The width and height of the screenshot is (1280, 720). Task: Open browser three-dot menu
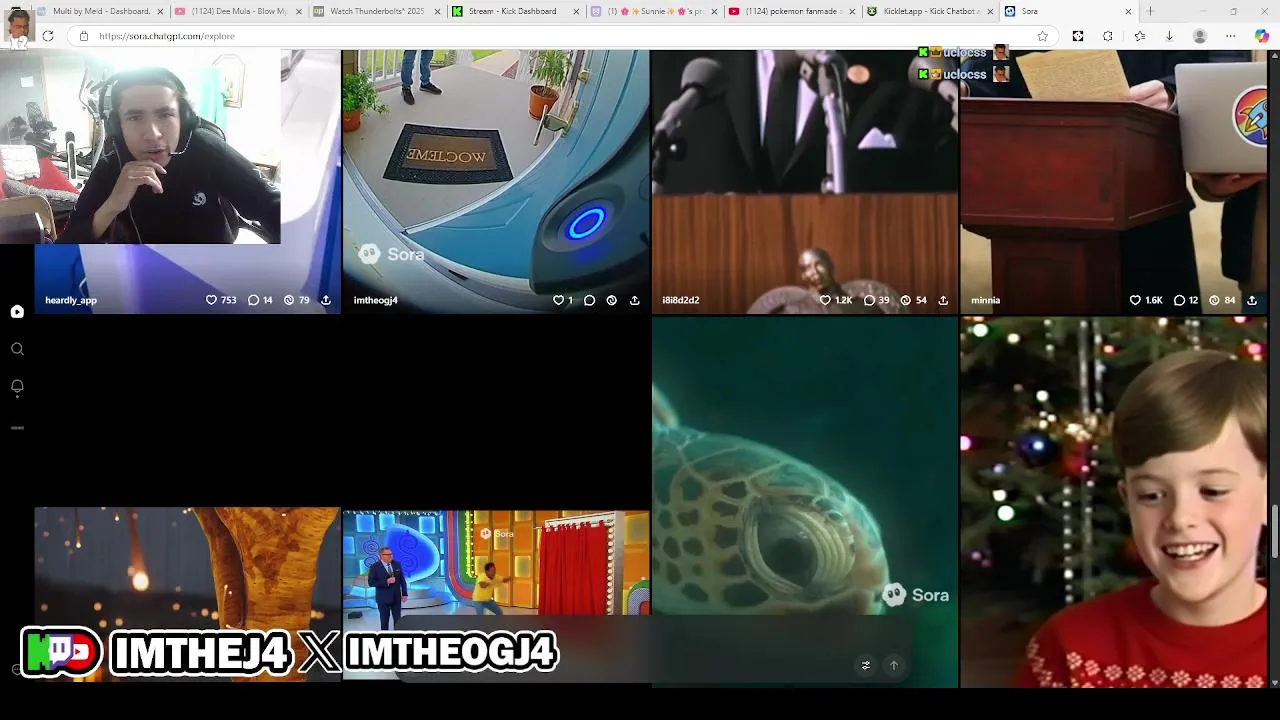tap(1231, 36)
